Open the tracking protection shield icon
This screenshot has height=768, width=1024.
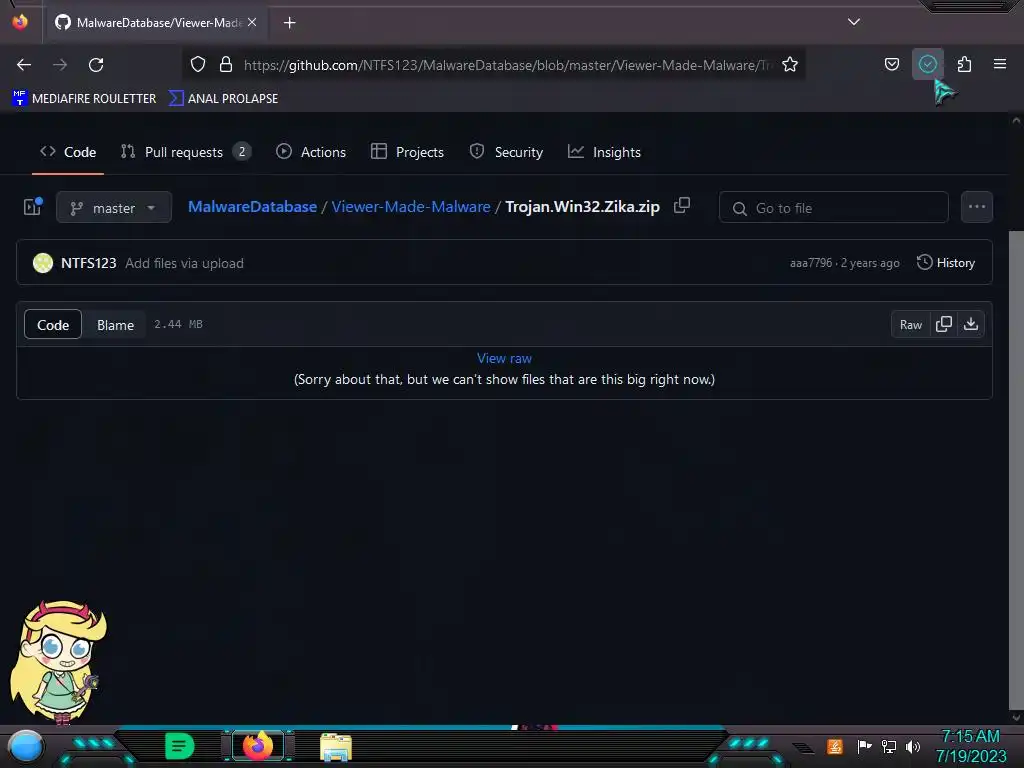pyautogui.click(x=198, y=64)
